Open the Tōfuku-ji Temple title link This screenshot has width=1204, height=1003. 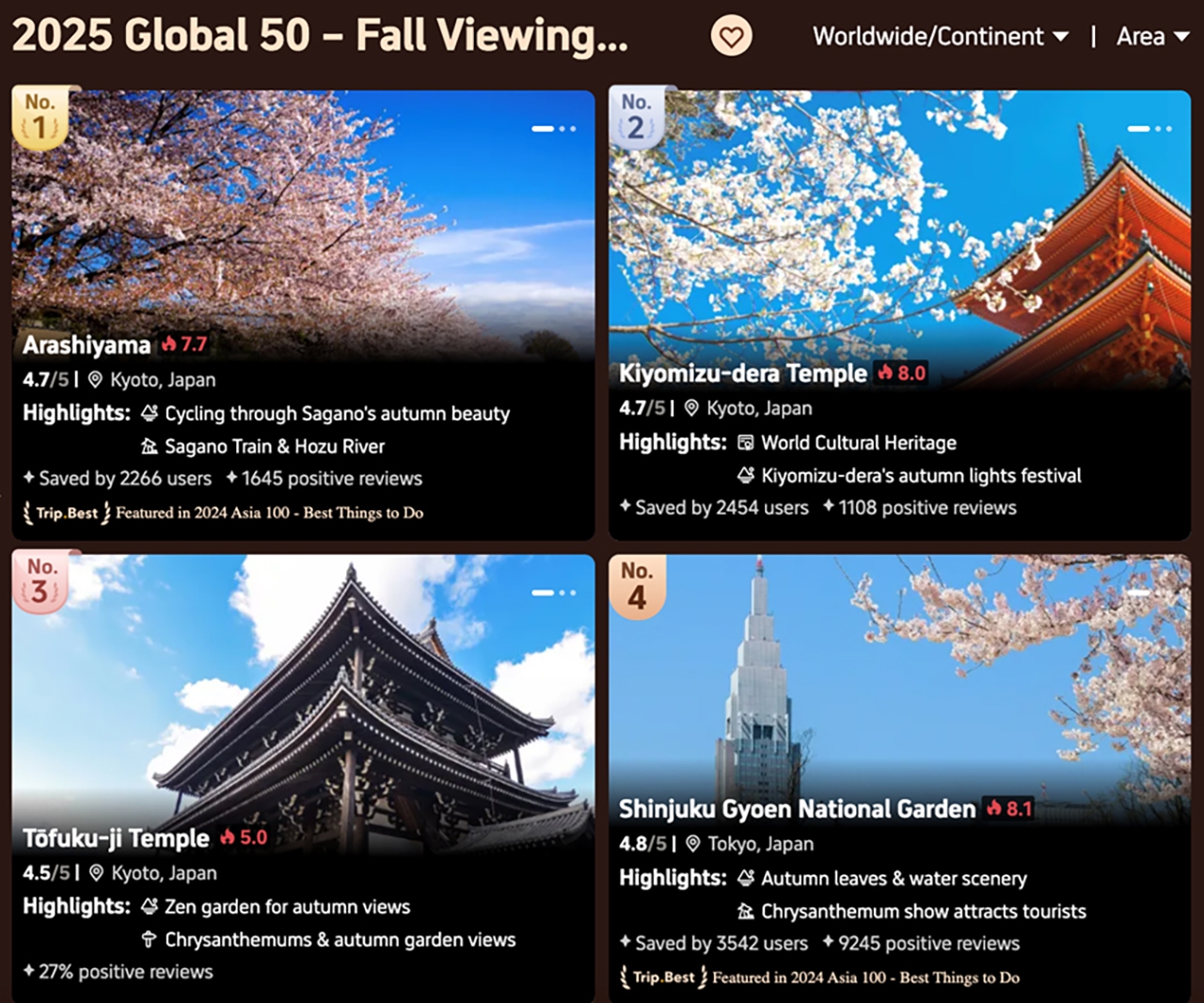tap(116, 838)
